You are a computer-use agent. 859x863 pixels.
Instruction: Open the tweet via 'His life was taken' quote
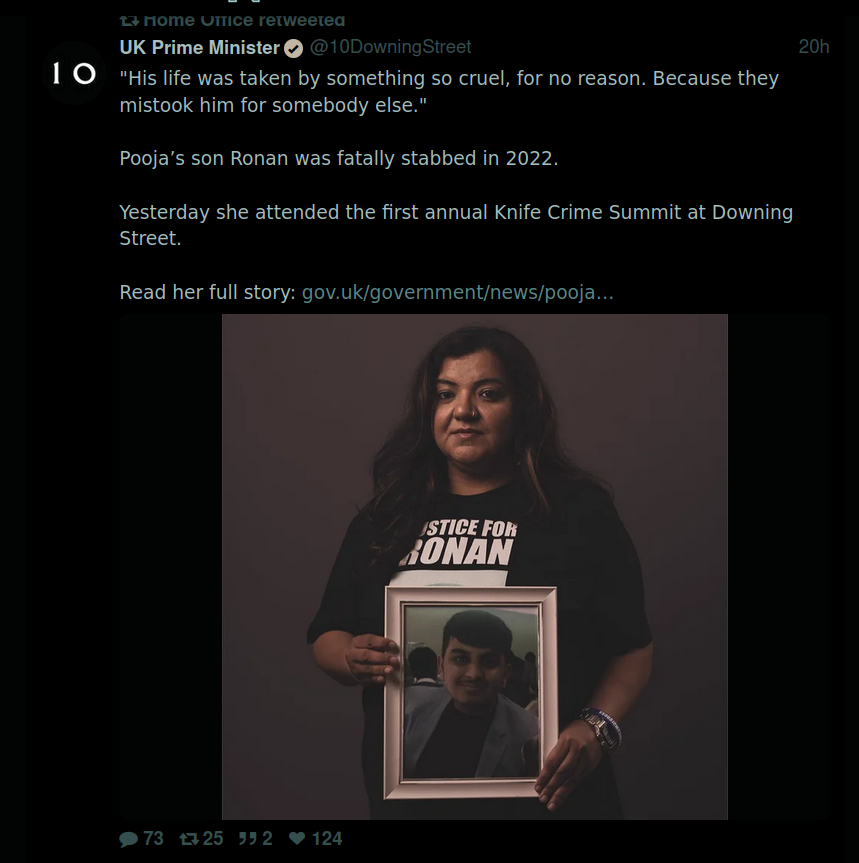click(x=449, y=91)
